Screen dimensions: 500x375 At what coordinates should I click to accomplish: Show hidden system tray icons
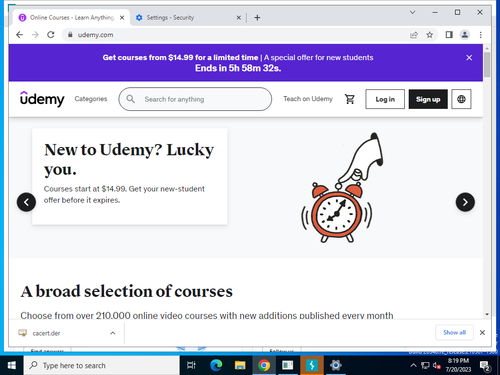tap(413, 365)
